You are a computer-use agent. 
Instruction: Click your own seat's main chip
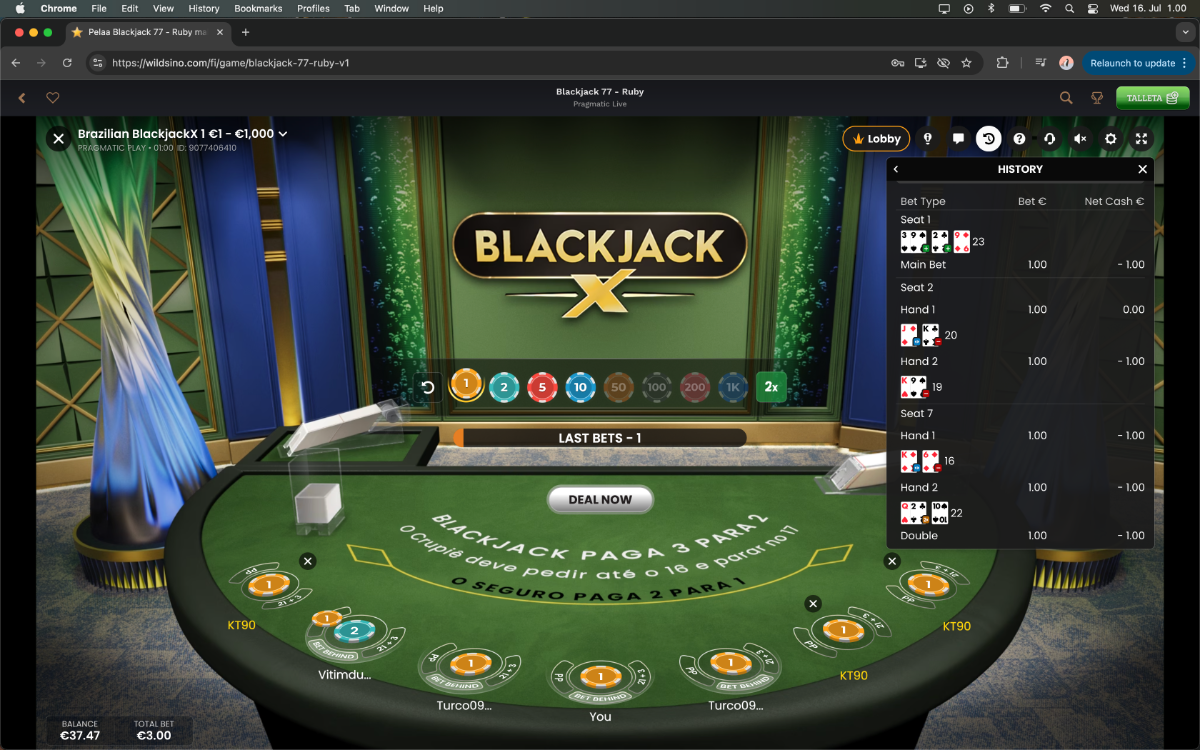[x=600, y=675]
